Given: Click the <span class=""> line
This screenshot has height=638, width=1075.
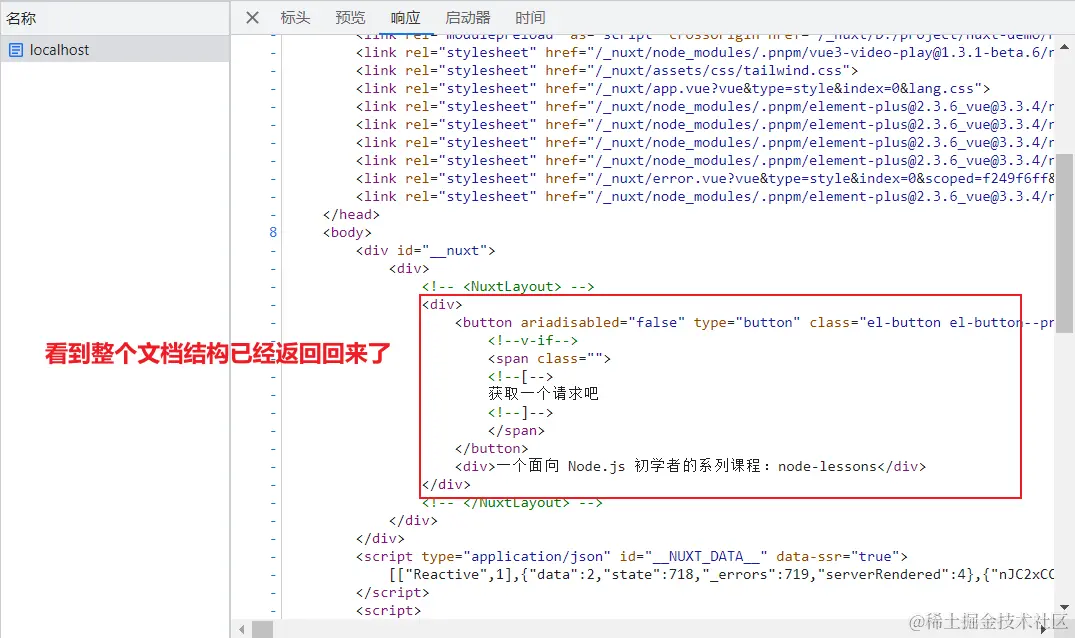Looking at the screenshot, I should point(549,358).
